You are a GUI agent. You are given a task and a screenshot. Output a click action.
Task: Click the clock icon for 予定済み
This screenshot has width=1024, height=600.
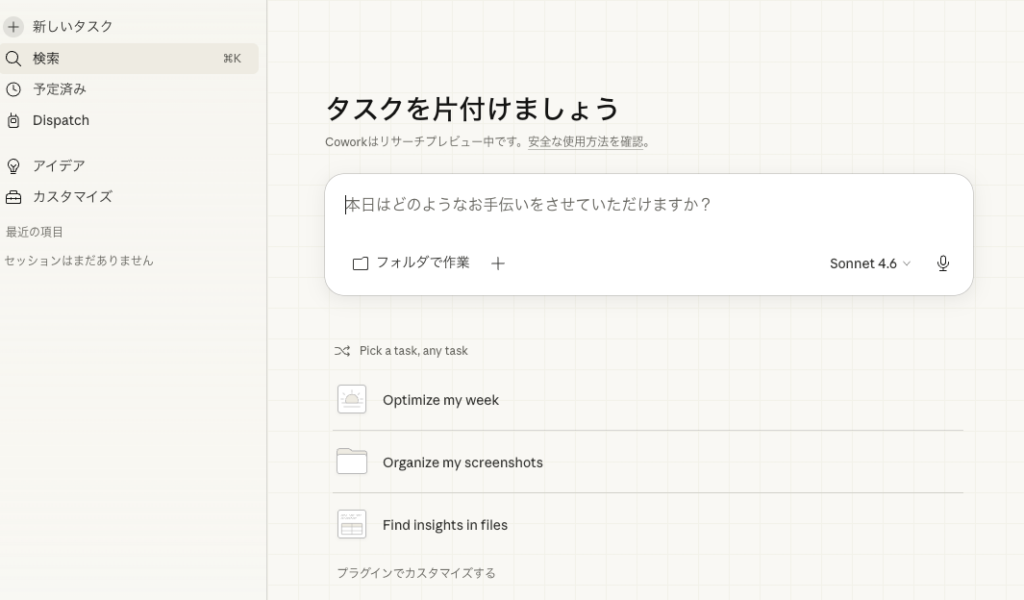click(13, 89)
